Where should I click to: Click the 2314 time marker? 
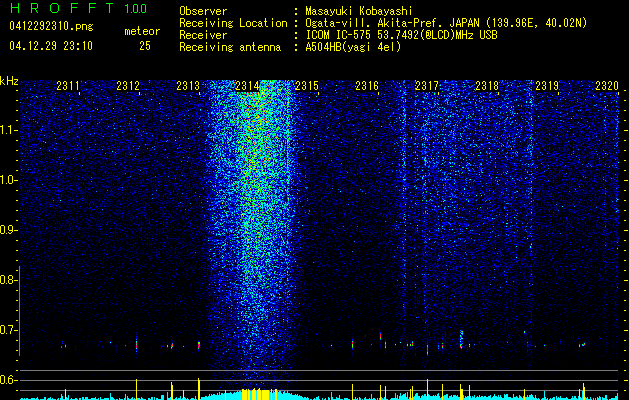[248, 85]
